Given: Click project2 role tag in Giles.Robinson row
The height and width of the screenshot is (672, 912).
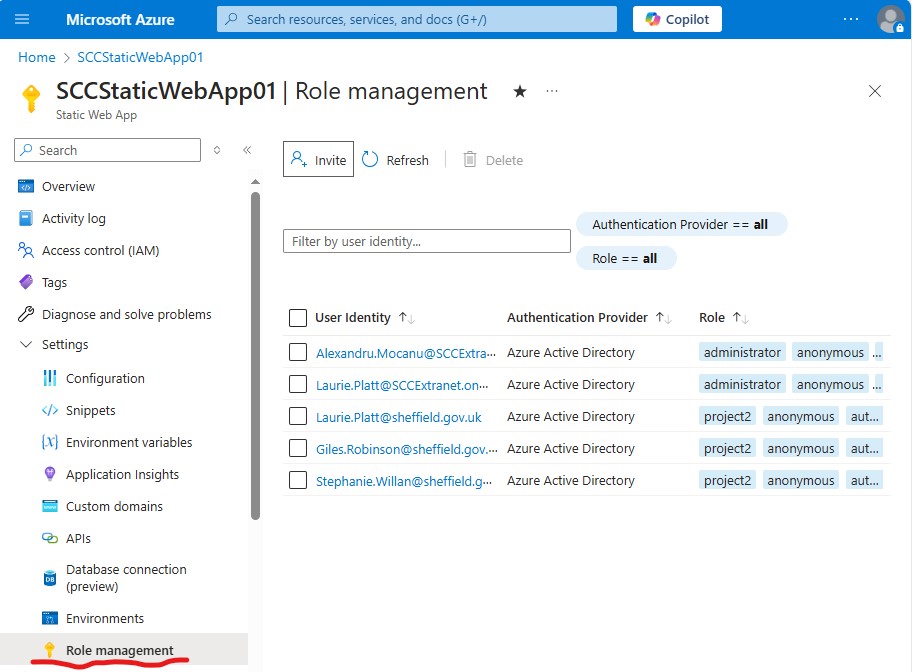Looking at the screenshot, I should coord(727,448).
